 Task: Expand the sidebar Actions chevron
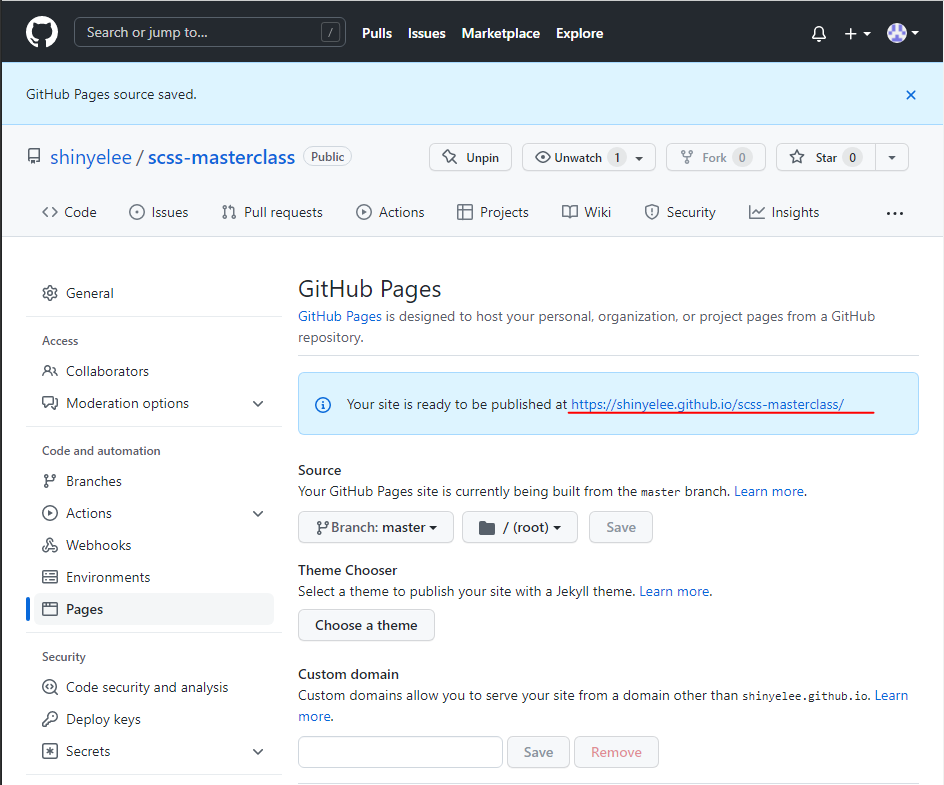(x=258, y=514)
